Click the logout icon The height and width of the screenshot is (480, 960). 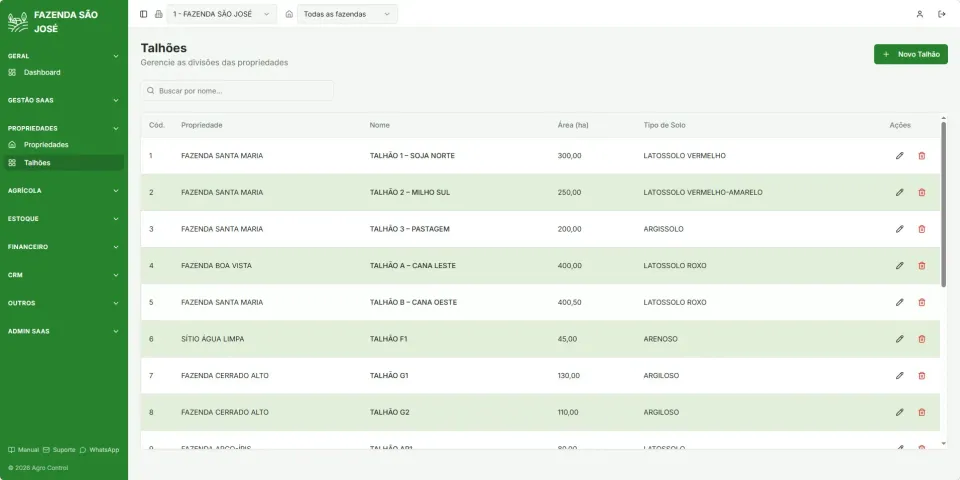pyautogui.click(x=942, y=14)
